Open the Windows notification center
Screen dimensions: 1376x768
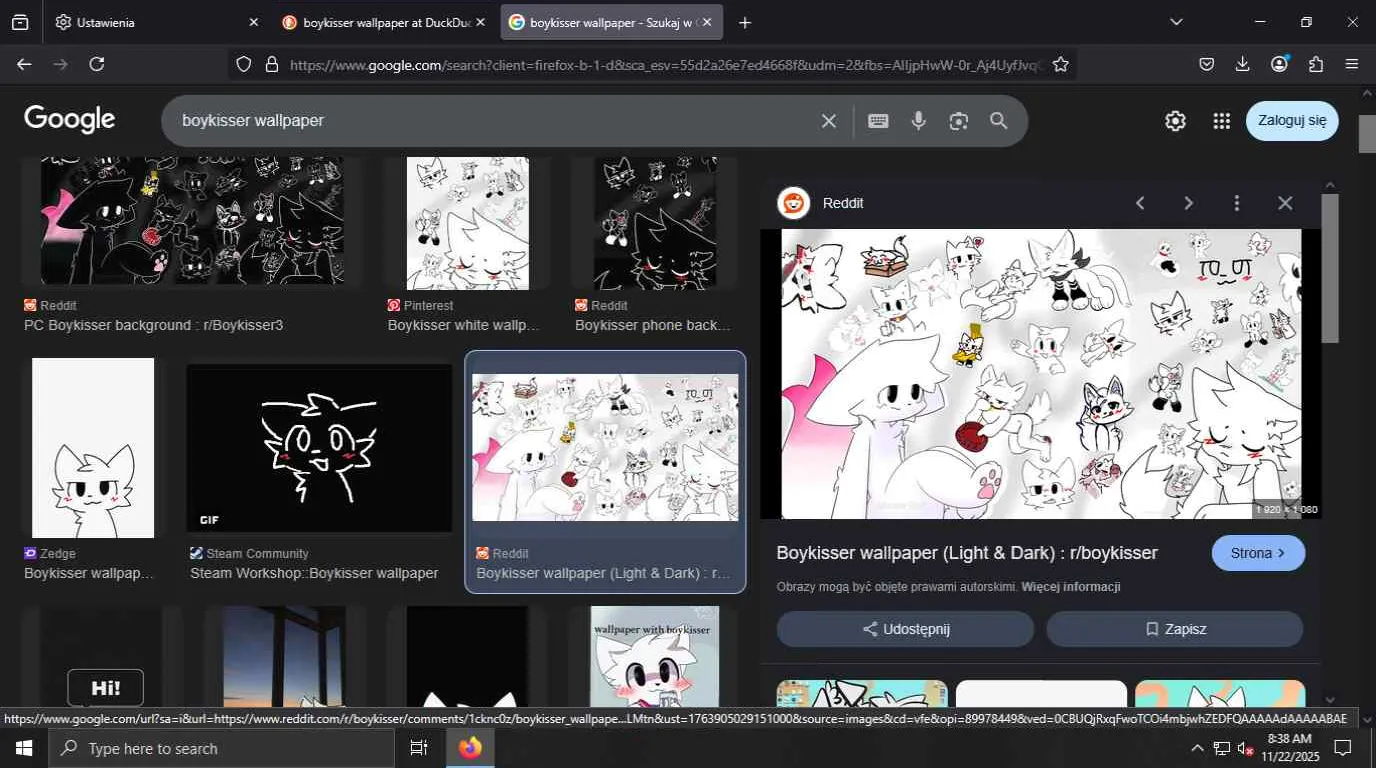pyautogui.click(x=1343, y=748)
